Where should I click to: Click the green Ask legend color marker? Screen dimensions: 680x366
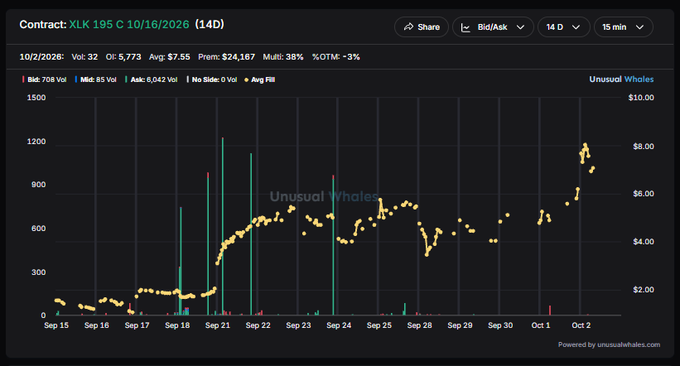(x=126, y=80)
